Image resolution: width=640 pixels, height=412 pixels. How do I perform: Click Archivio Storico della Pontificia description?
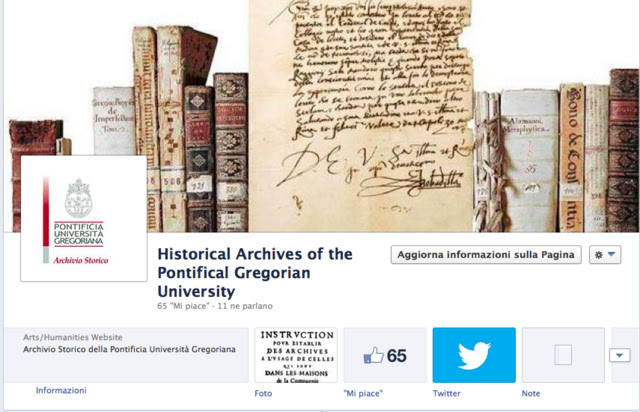click(129, 350)
